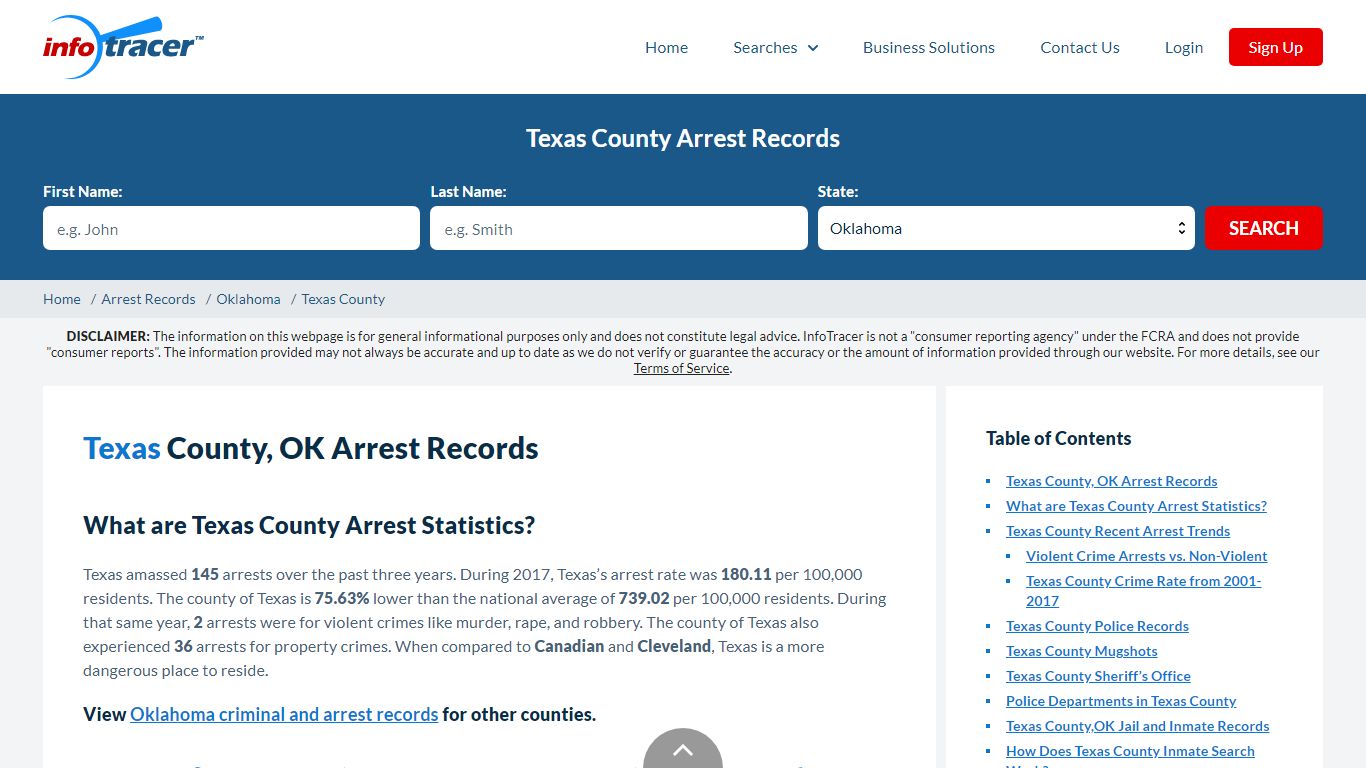This screenshot has width=1366, height=768.
Task: Open the Login page
Action: coord(1183,47)
